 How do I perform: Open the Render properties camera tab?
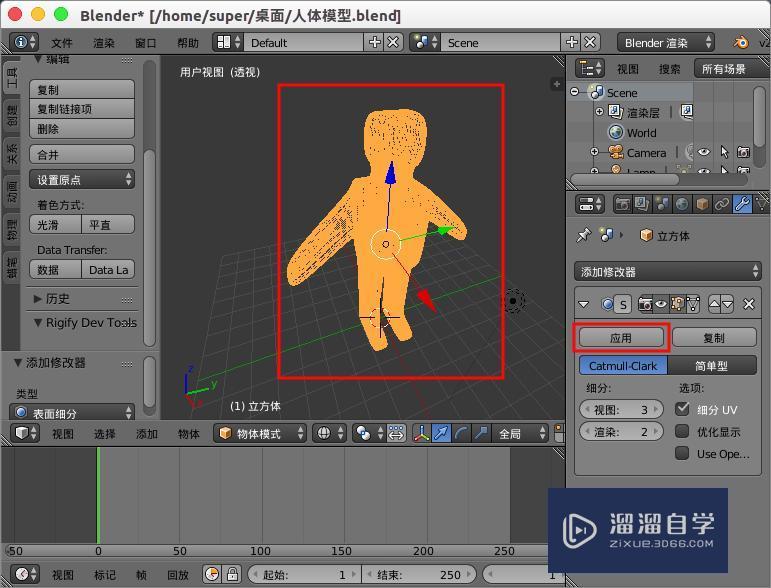coord(623,204)
